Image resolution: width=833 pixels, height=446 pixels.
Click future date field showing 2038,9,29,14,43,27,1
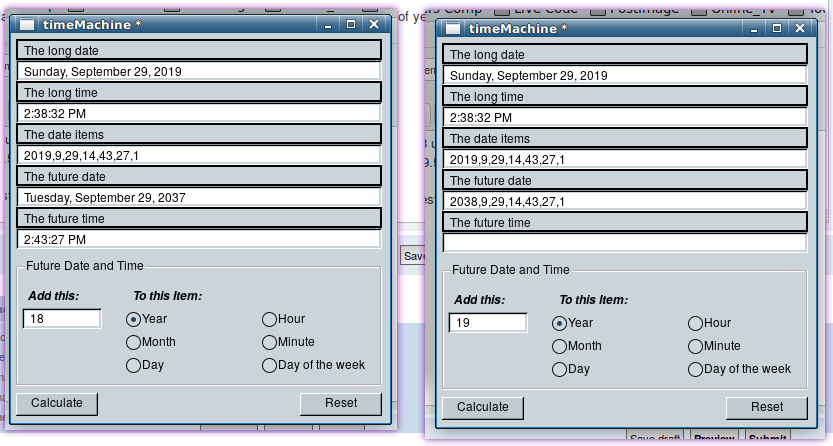coord(625,201)
